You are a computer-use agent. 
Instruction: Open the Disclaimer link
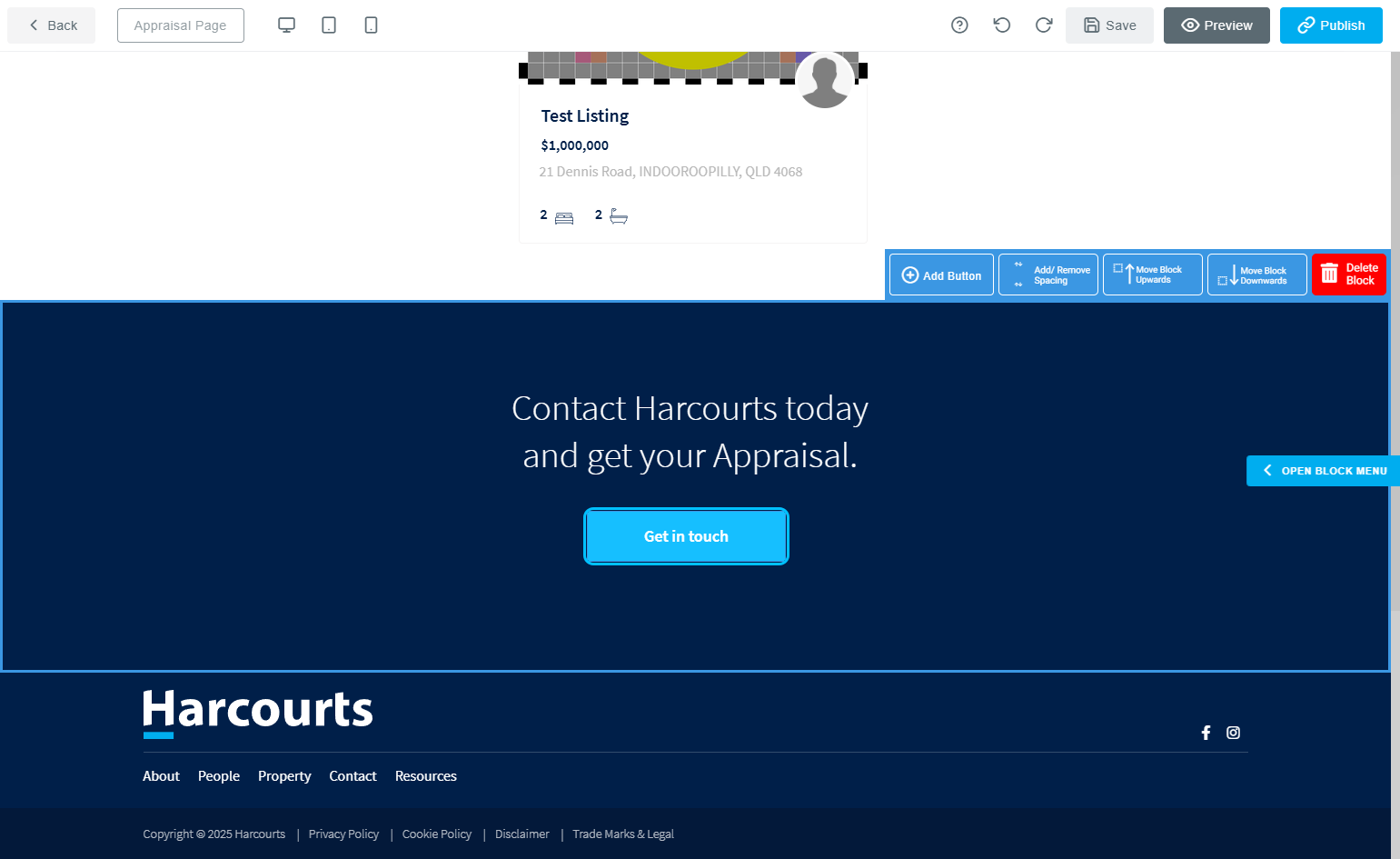pyautogui.click(x=522, y=834)
